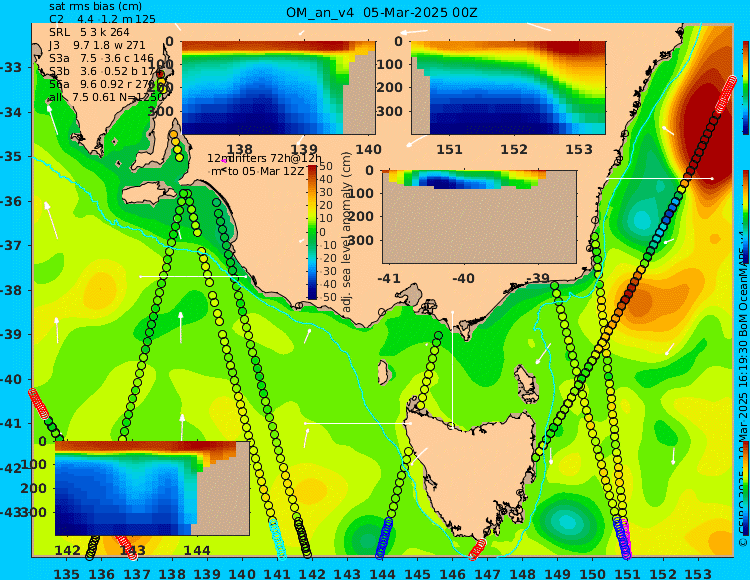Click longitude label 153 on the main bottom axis
Screen dimensions: 750x580
pos(698,573)
